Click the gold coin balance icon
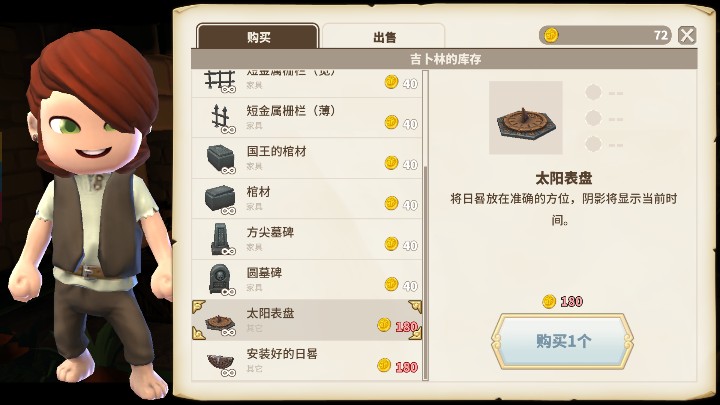The image size is (720, 405). (551, 35)
